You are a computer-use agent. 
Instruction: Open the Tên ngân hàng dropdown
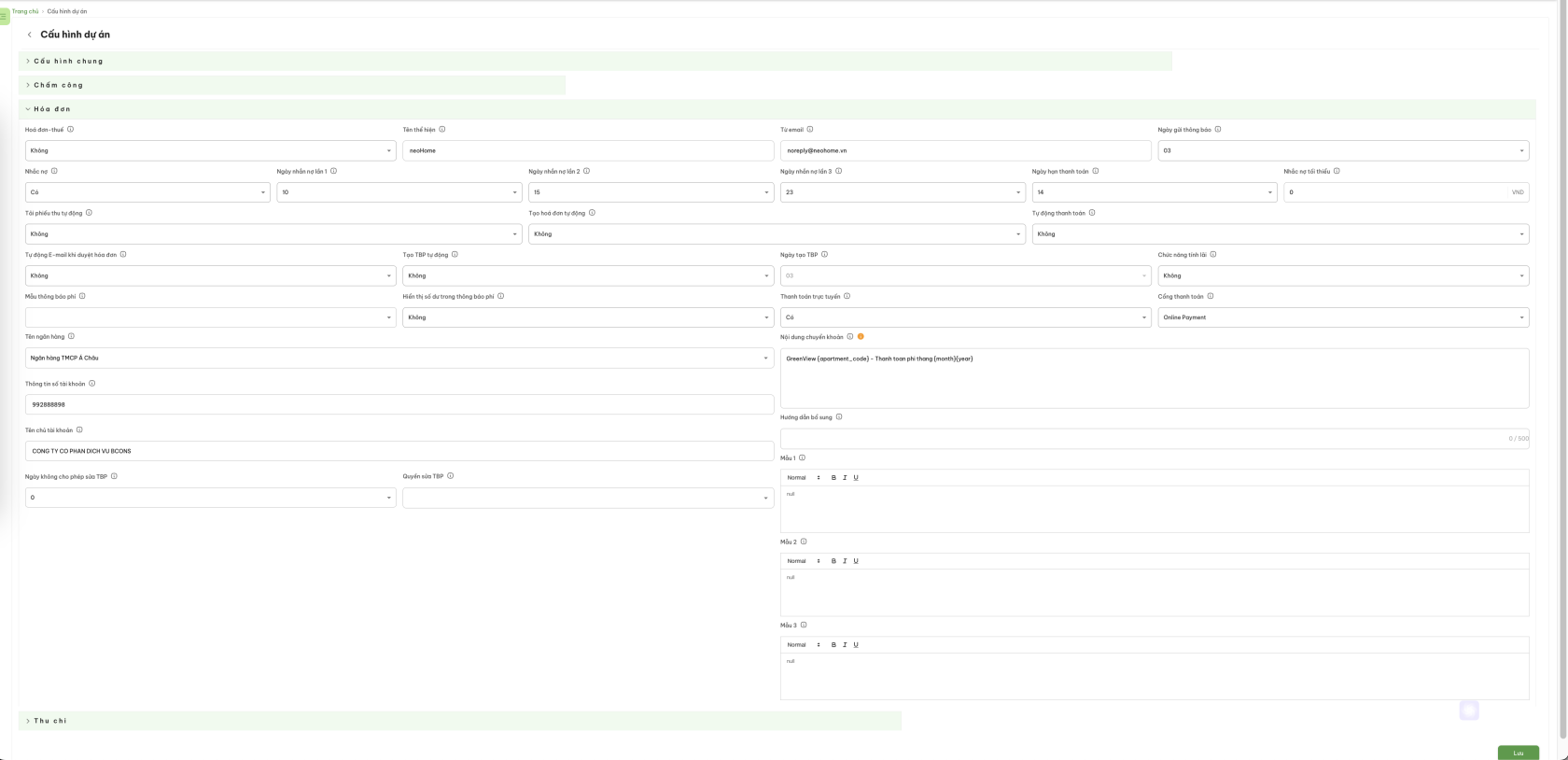pyautogui.click(x=399, y=358)
